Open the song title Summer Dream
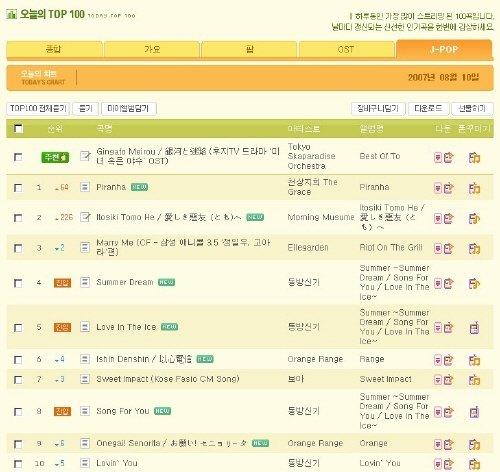 [x=125, y=282]
